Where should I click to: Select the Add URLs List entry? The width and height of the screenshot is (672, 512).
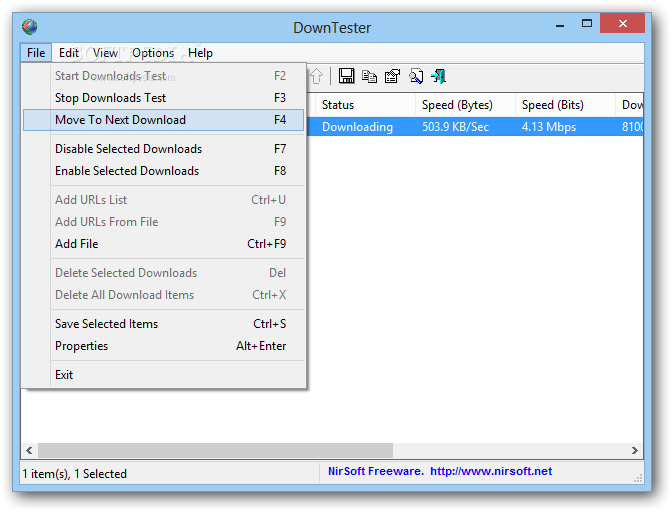pyautogui.click(x=164, y=200)
